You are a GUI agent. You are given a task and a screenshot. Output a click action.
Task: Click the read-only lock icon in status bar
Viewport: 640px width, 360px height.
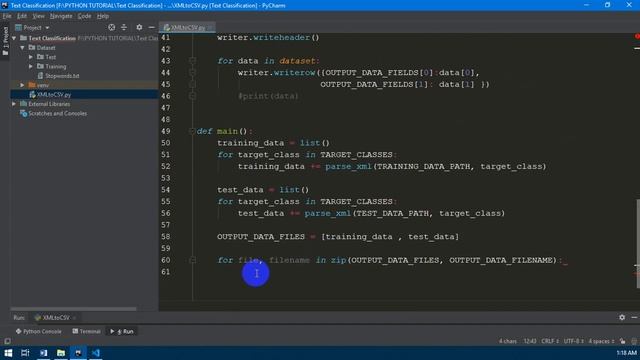click(x=622, y=341)
